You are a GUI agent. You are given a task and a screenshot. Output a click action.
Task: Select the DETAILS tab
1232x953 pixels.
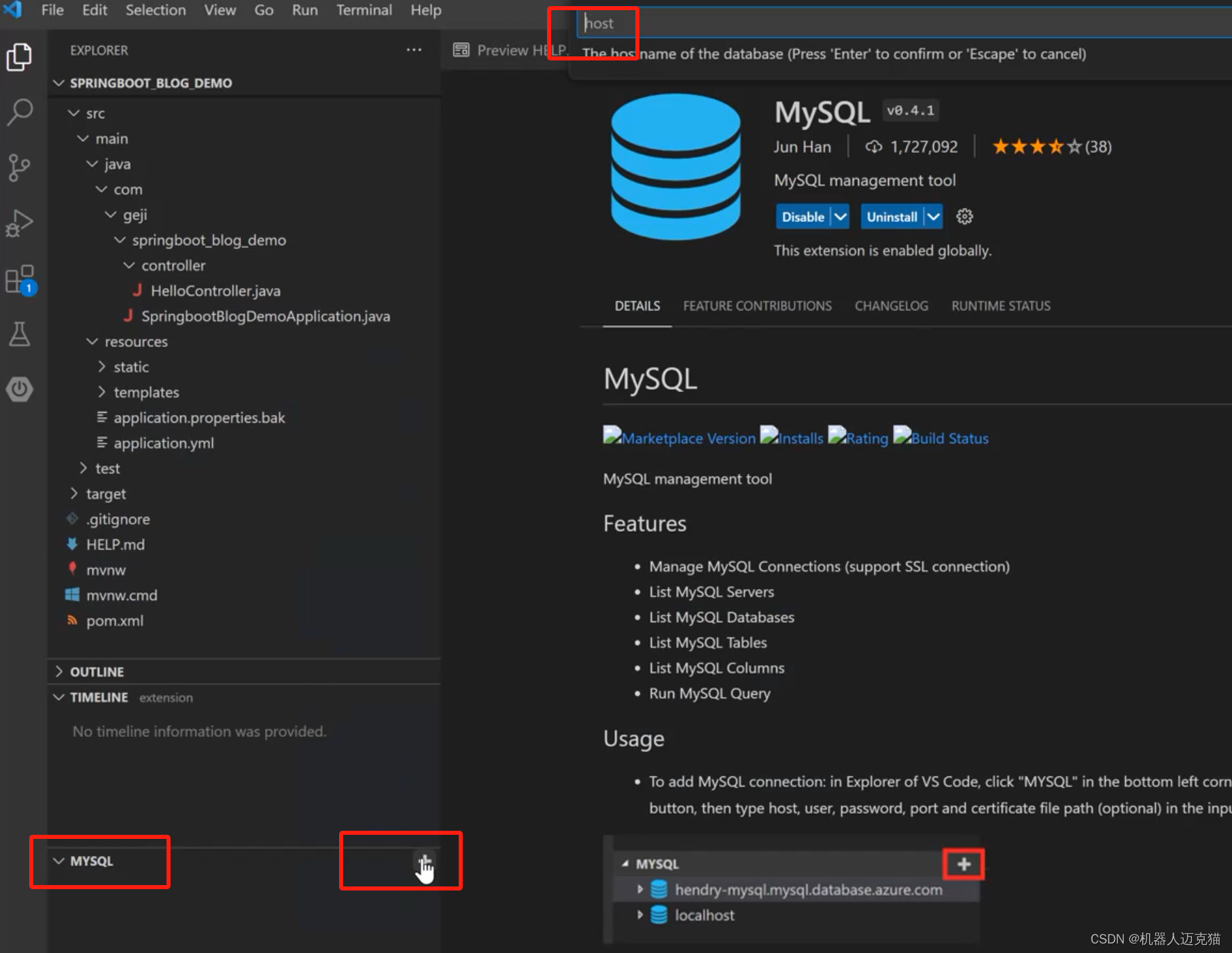coord(637,306)
